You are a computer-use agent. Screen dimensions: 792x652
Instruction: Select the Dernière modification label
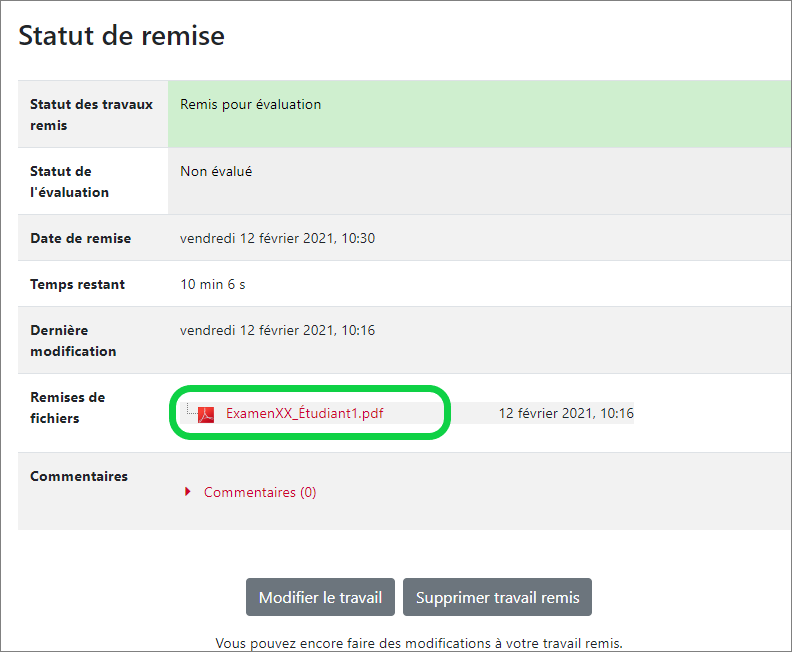click(x=73, y=340)
